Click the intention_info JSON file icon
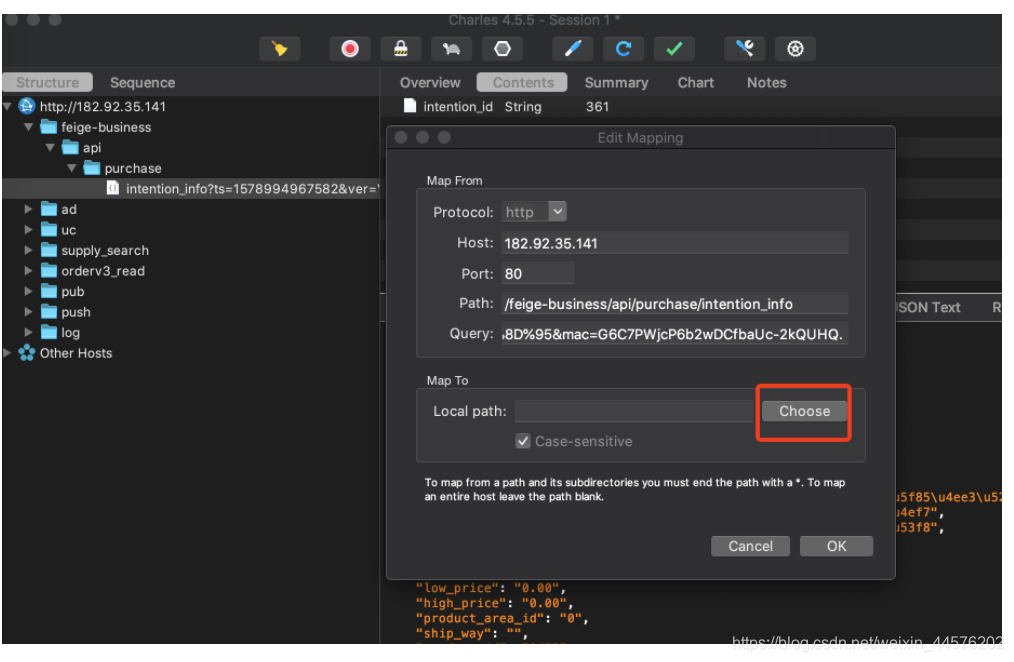Viewport: 1014px width, 662px height. pyautogui.click(x=113, y=188)
